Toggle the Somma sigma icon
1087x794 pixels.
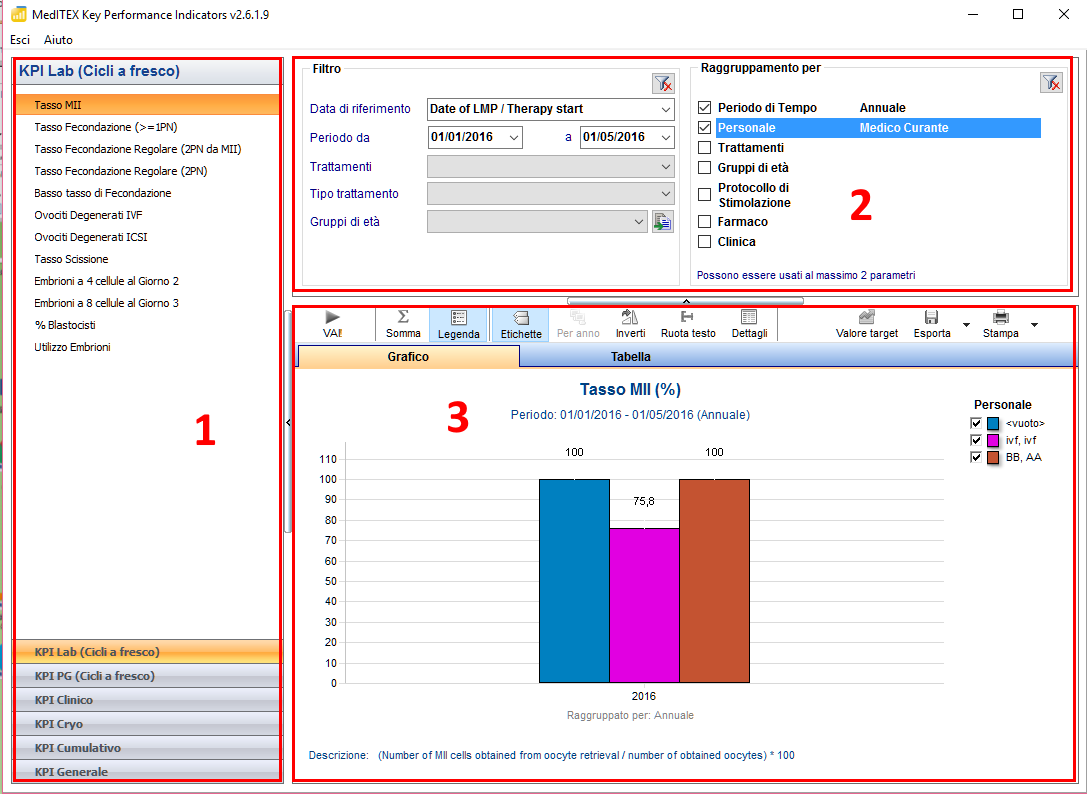coord(403,317)
